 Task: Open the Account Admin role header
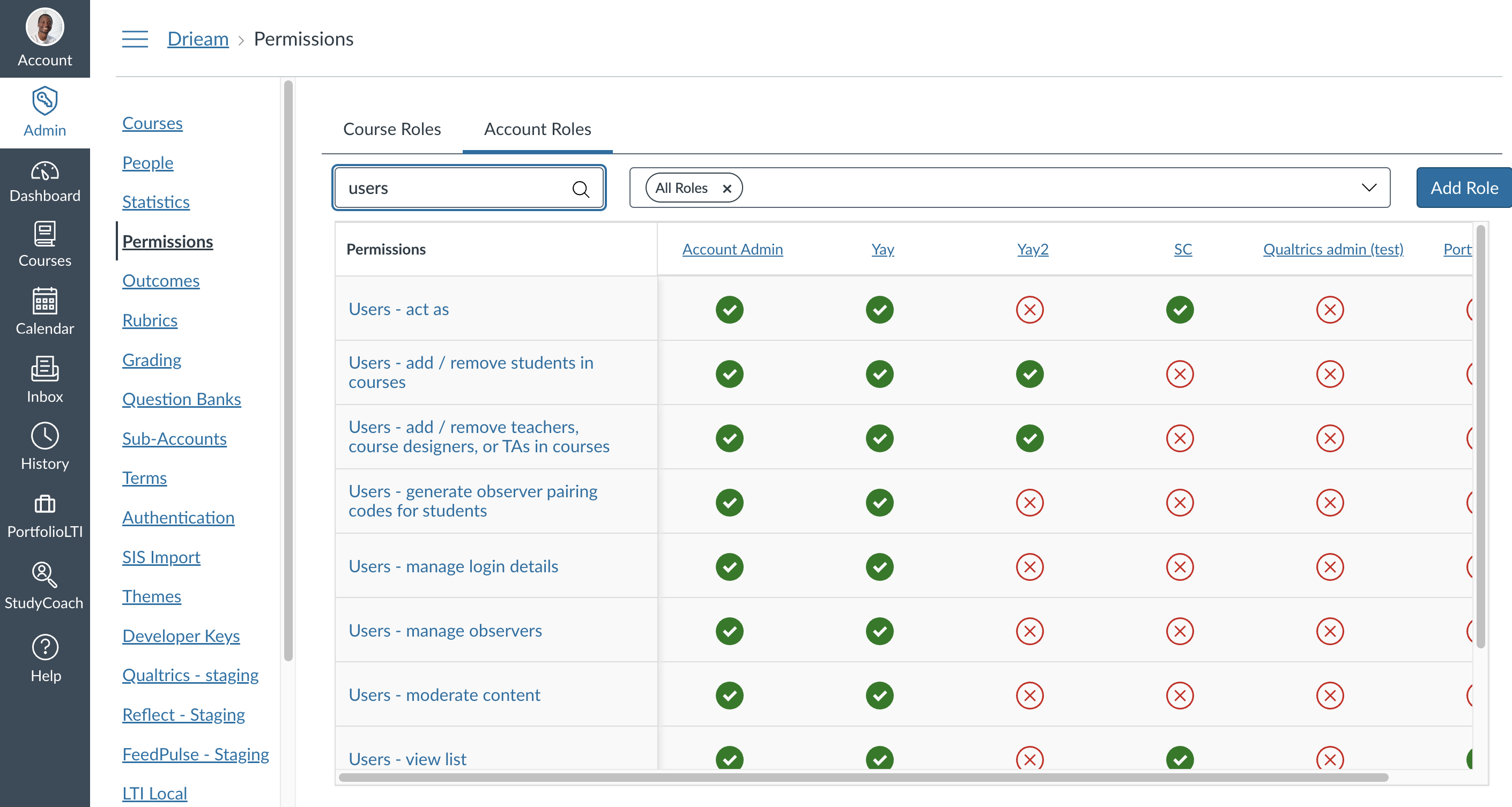732,249
